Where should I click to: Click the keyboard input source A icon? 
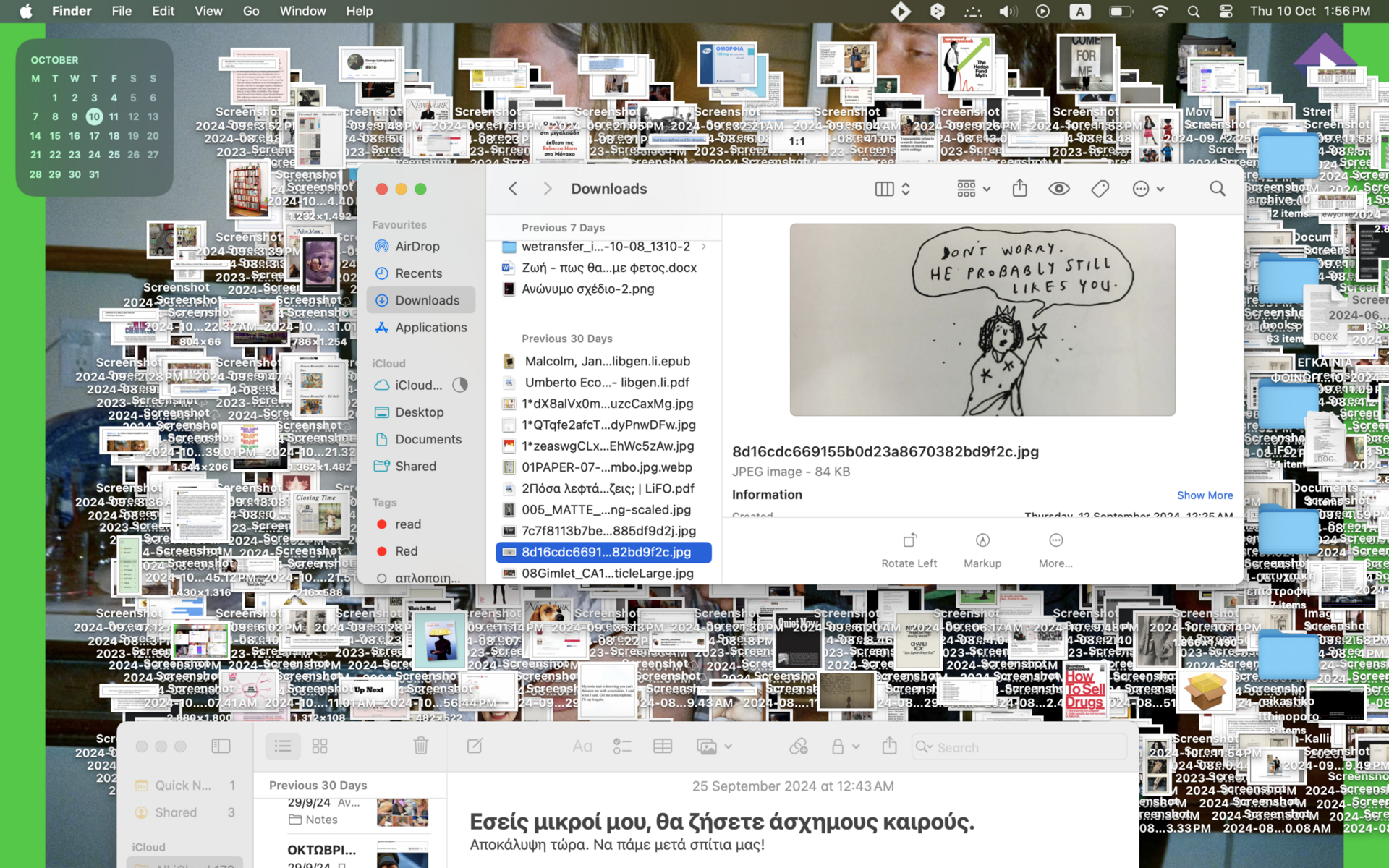coord(1079,11)
